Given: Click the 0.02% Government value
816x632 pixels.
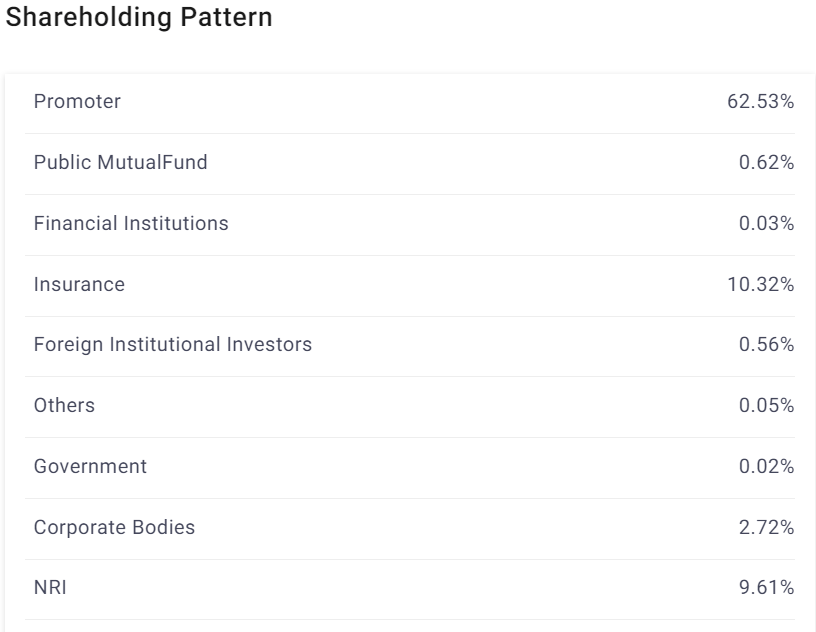Looking at the screenshot, I should 767,466.
